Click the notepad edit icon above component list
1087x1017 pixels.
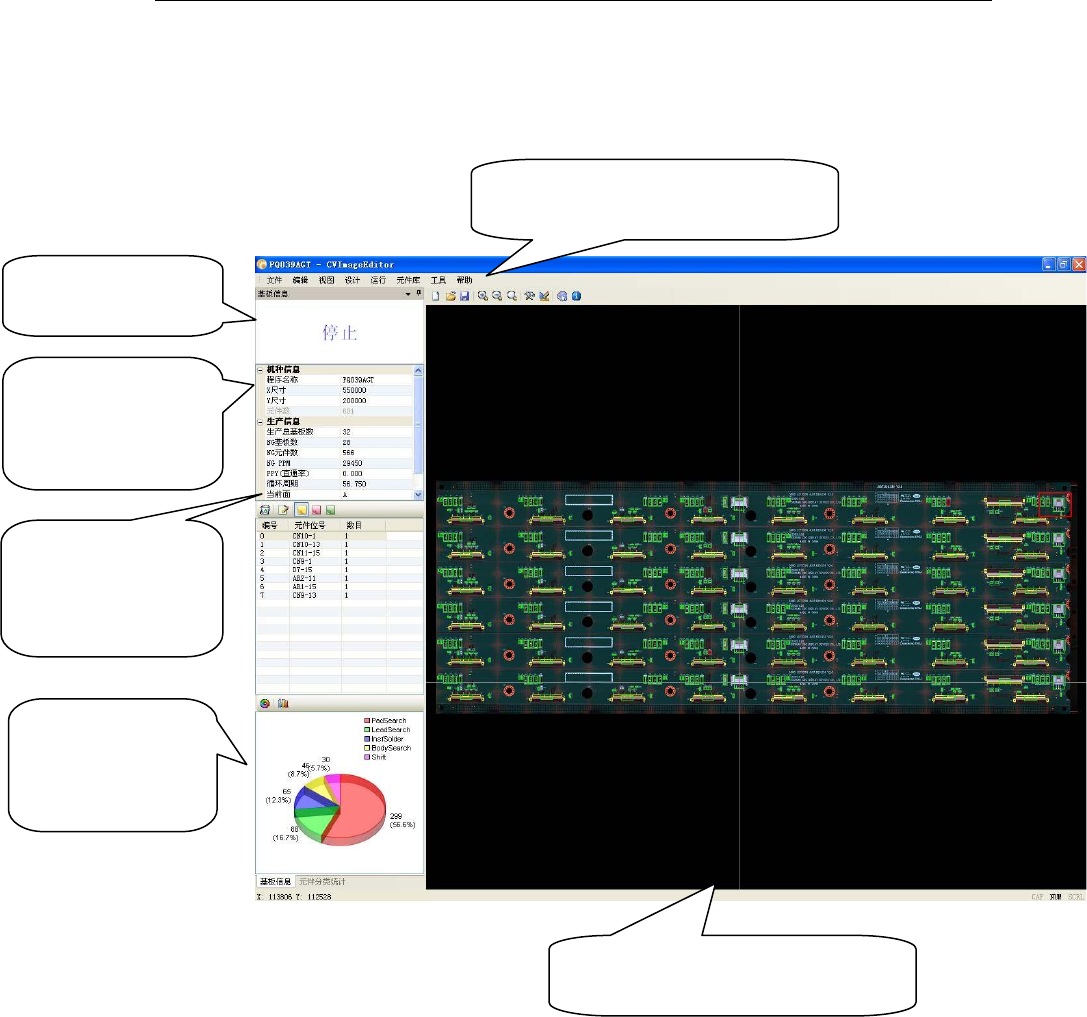[x=284, y=510]
